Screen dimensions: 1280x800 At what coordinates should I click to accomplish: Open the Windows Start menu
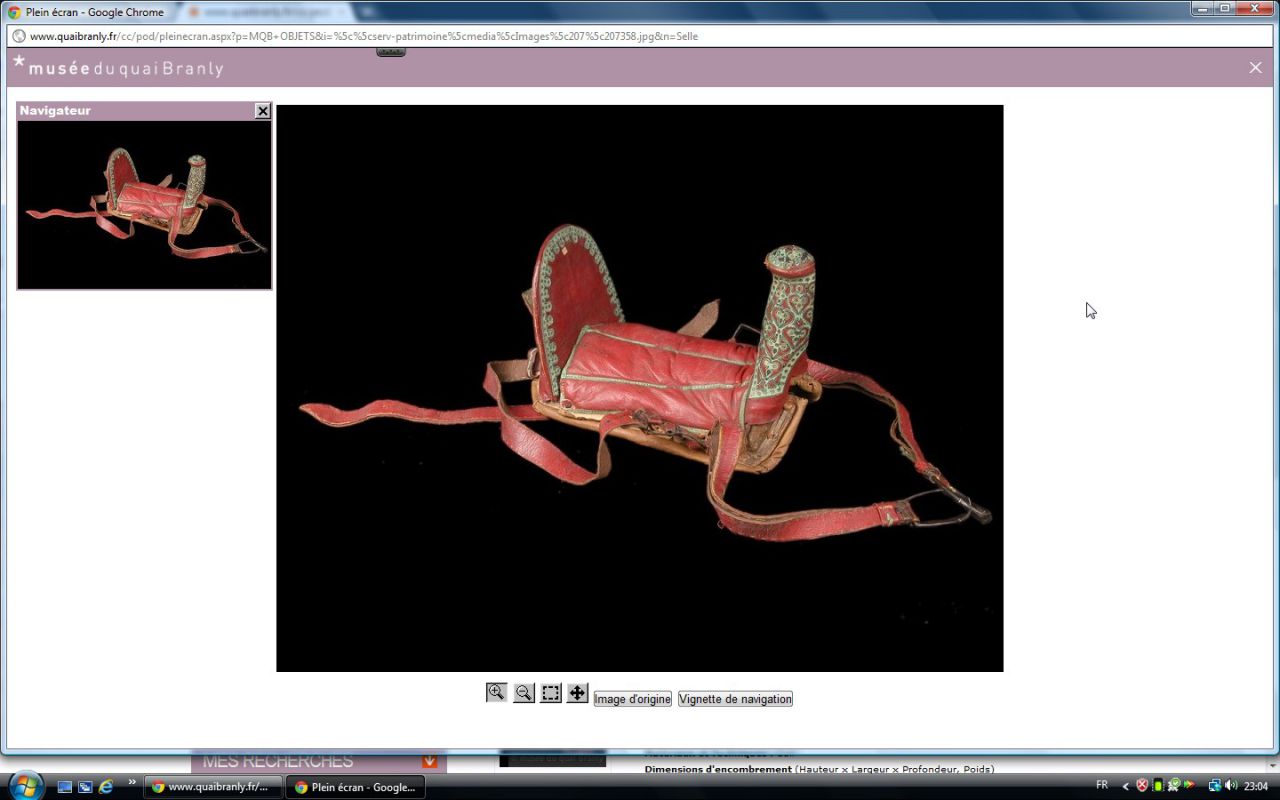(24, 785)
